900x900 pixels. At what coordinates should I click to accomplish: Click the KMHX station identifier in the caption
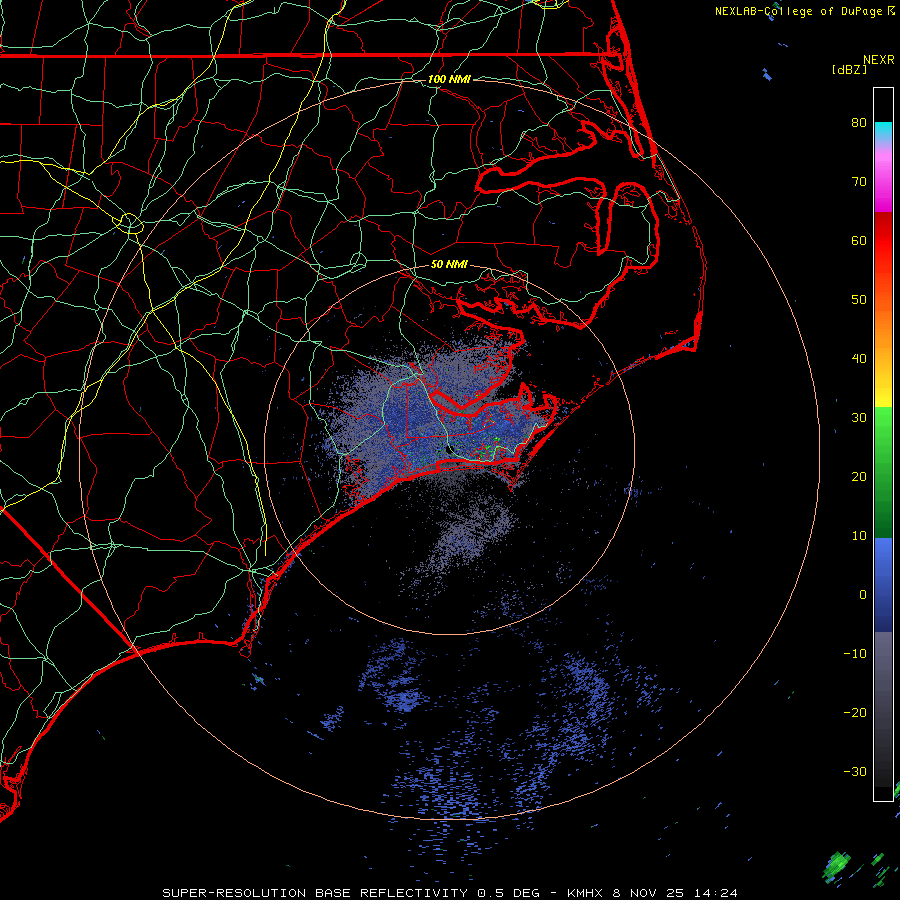tap(584, 893)
